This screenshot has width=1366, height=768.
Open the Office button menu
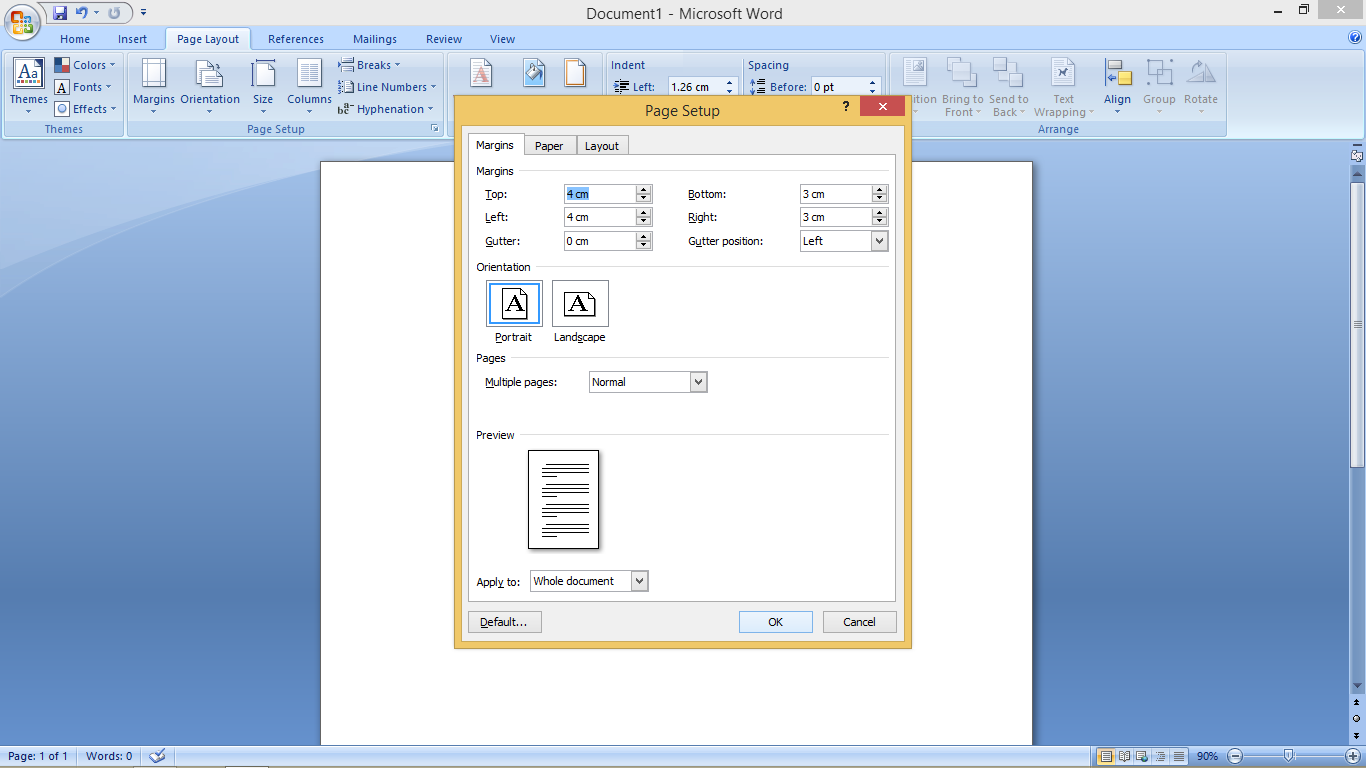(x=22, y=20)
